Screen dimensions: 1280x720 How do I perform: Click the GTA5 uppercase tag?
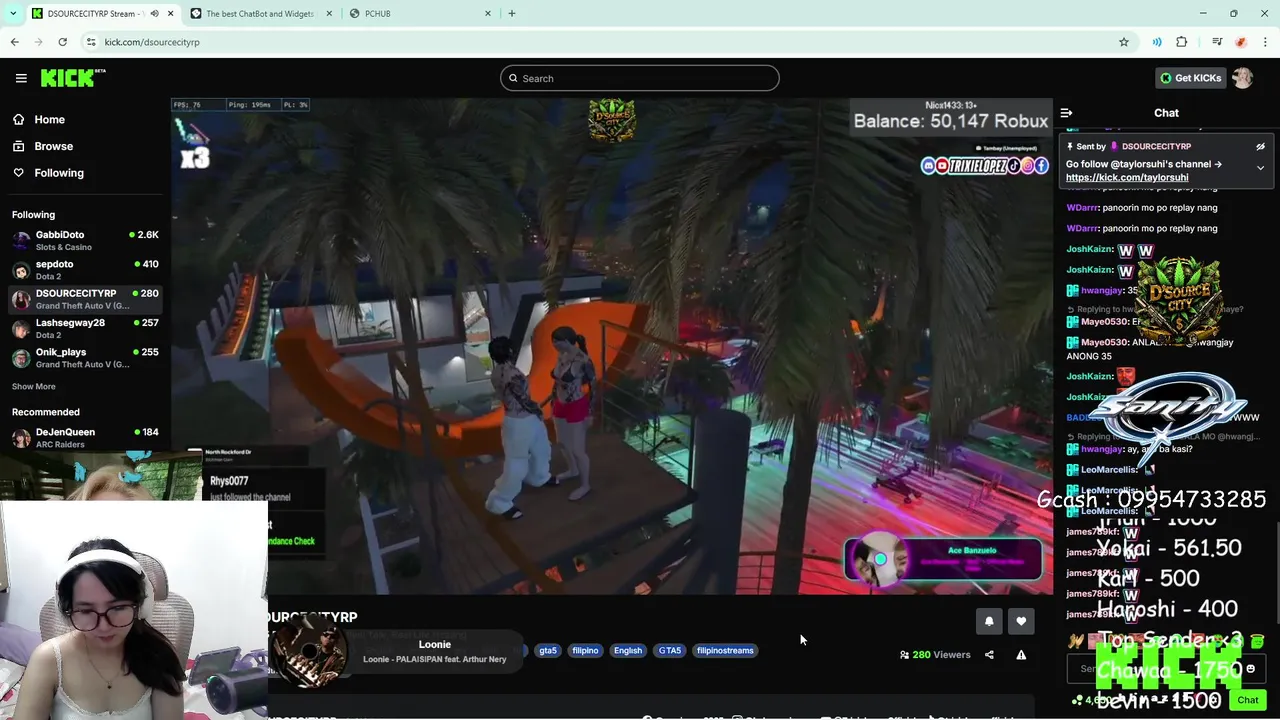point(670,651)
